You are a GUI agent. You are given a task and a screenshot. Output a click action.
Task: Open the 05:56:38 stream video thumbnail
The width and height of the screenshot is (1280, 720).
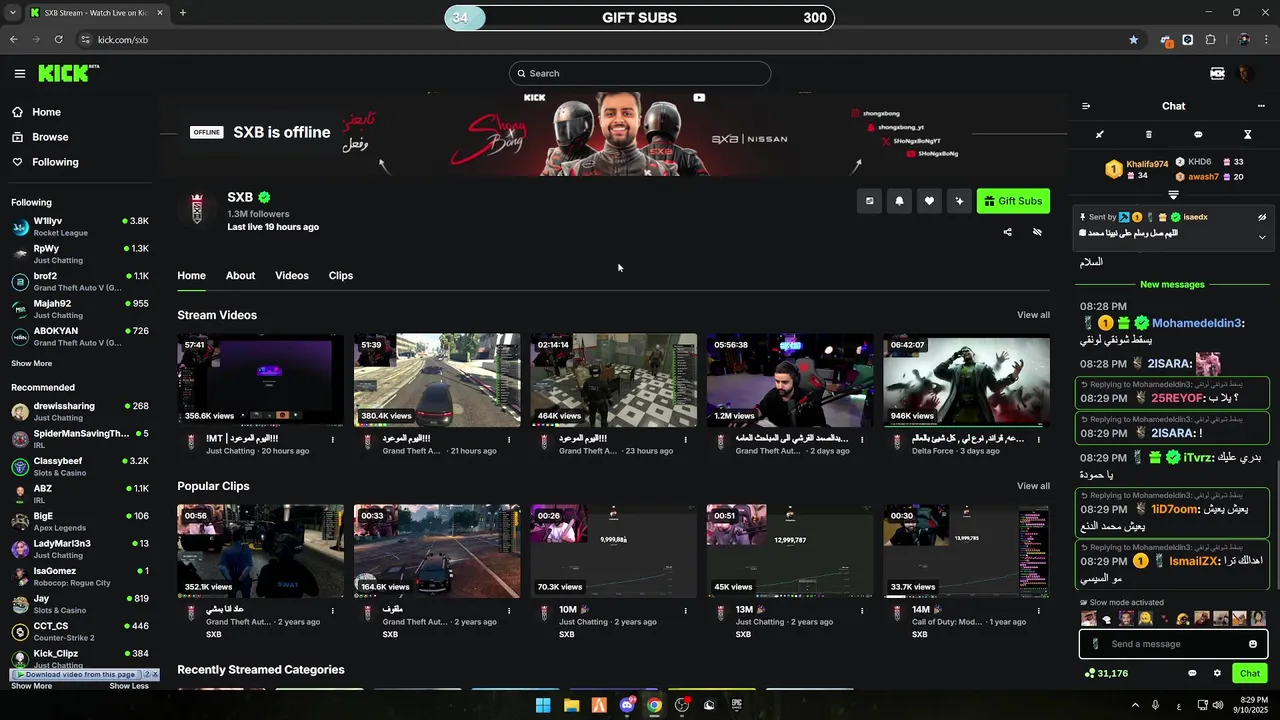tap(790, 381)
